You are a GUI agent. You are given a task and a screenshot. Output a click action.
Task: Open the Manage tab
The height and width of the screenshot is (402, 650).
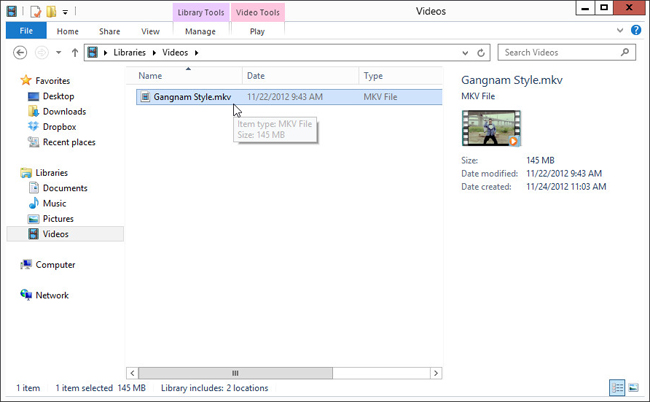(200, 31)
